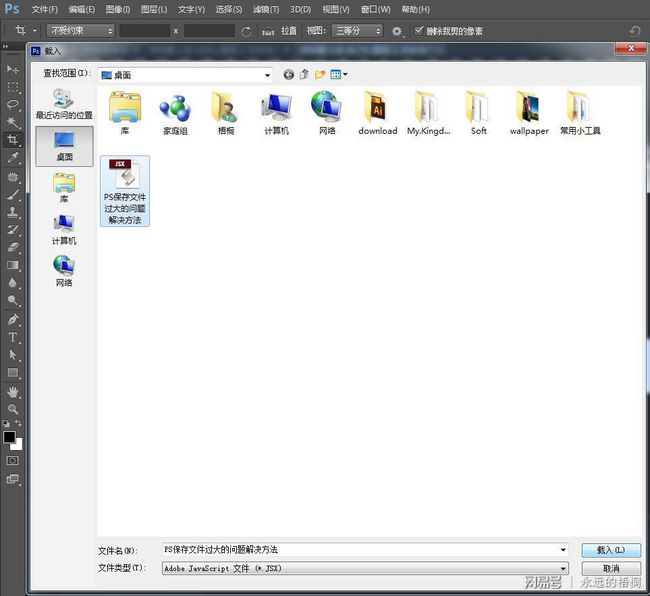The width and height of the screenshot is (650, 596).
Task: Select the Rectangle shape tool
Action: click(12, 373)
